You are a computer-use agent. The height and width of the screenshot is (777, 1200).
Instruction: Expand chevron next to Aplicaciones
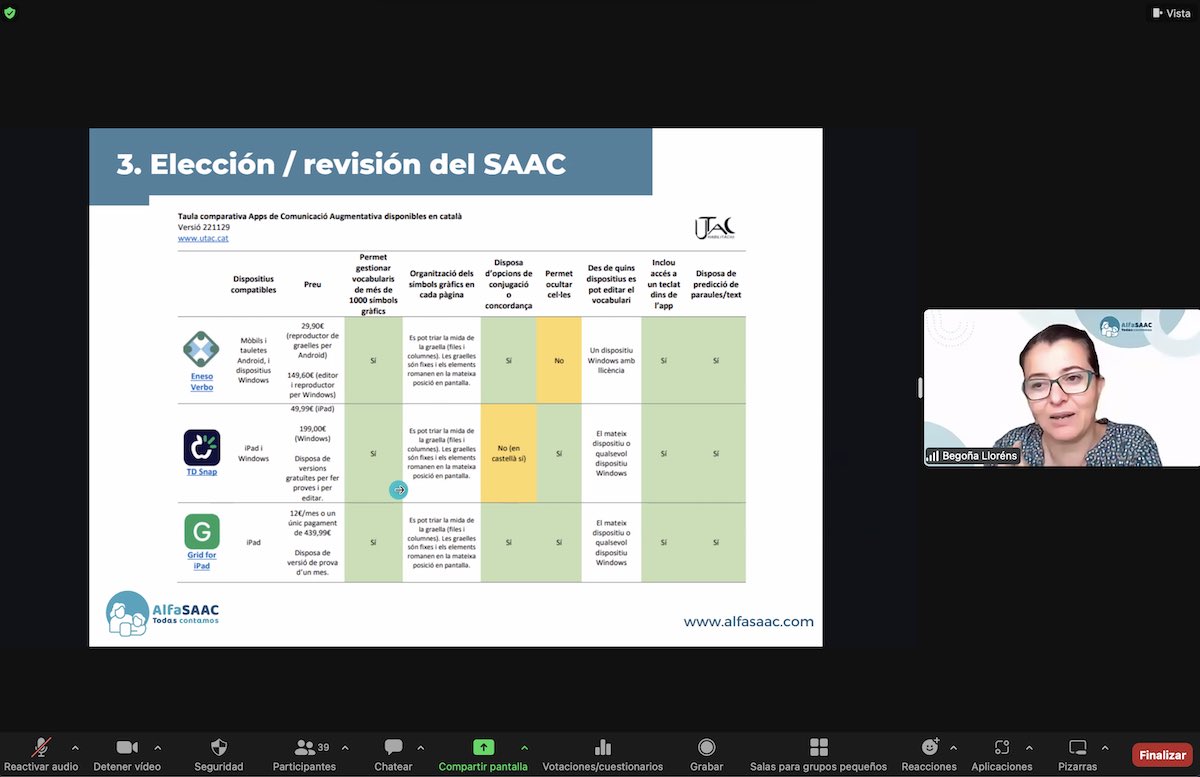[x=1029, y=748]
